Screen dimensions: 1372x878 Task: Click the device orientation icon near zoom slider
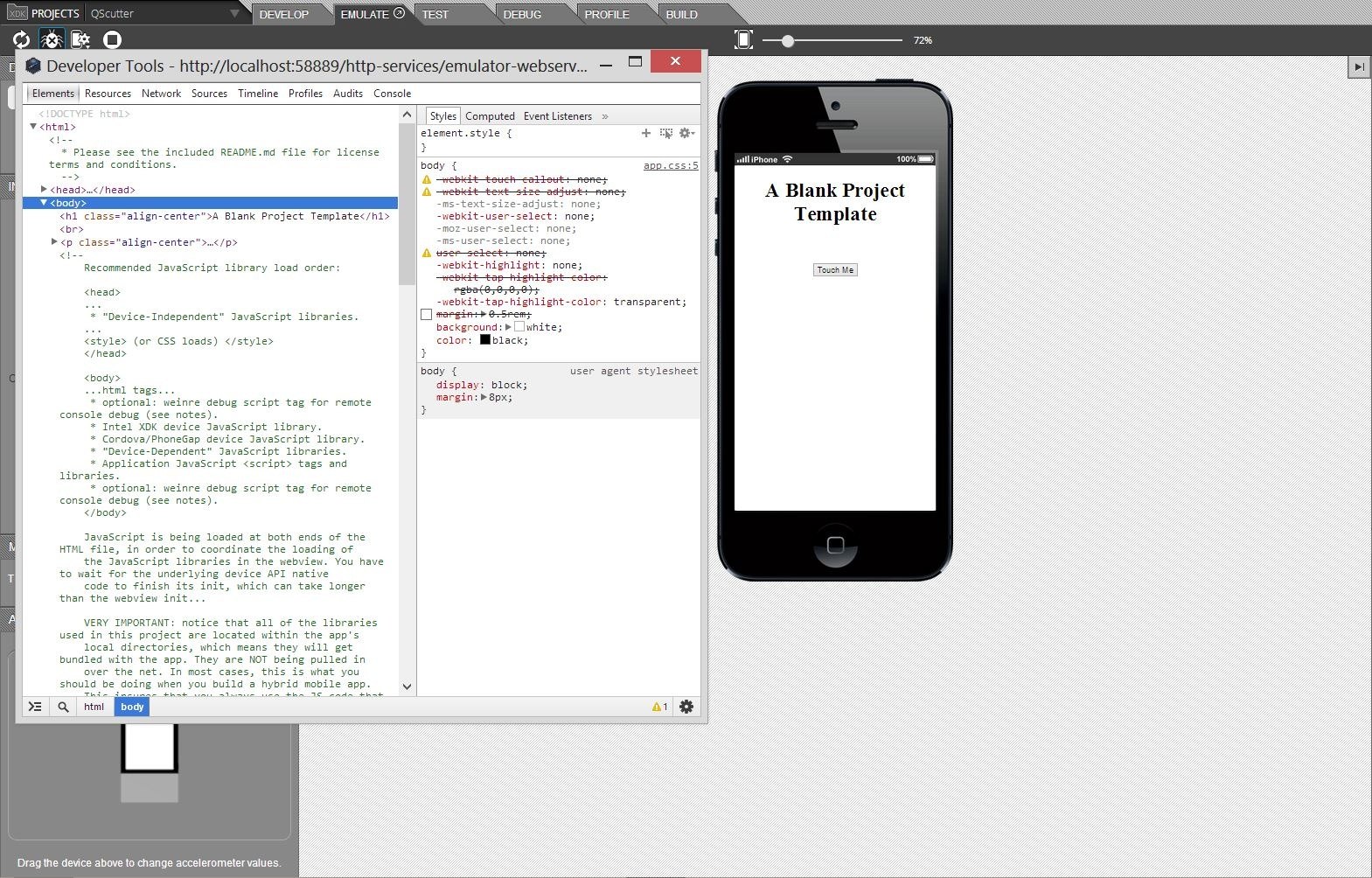[743, 39]
